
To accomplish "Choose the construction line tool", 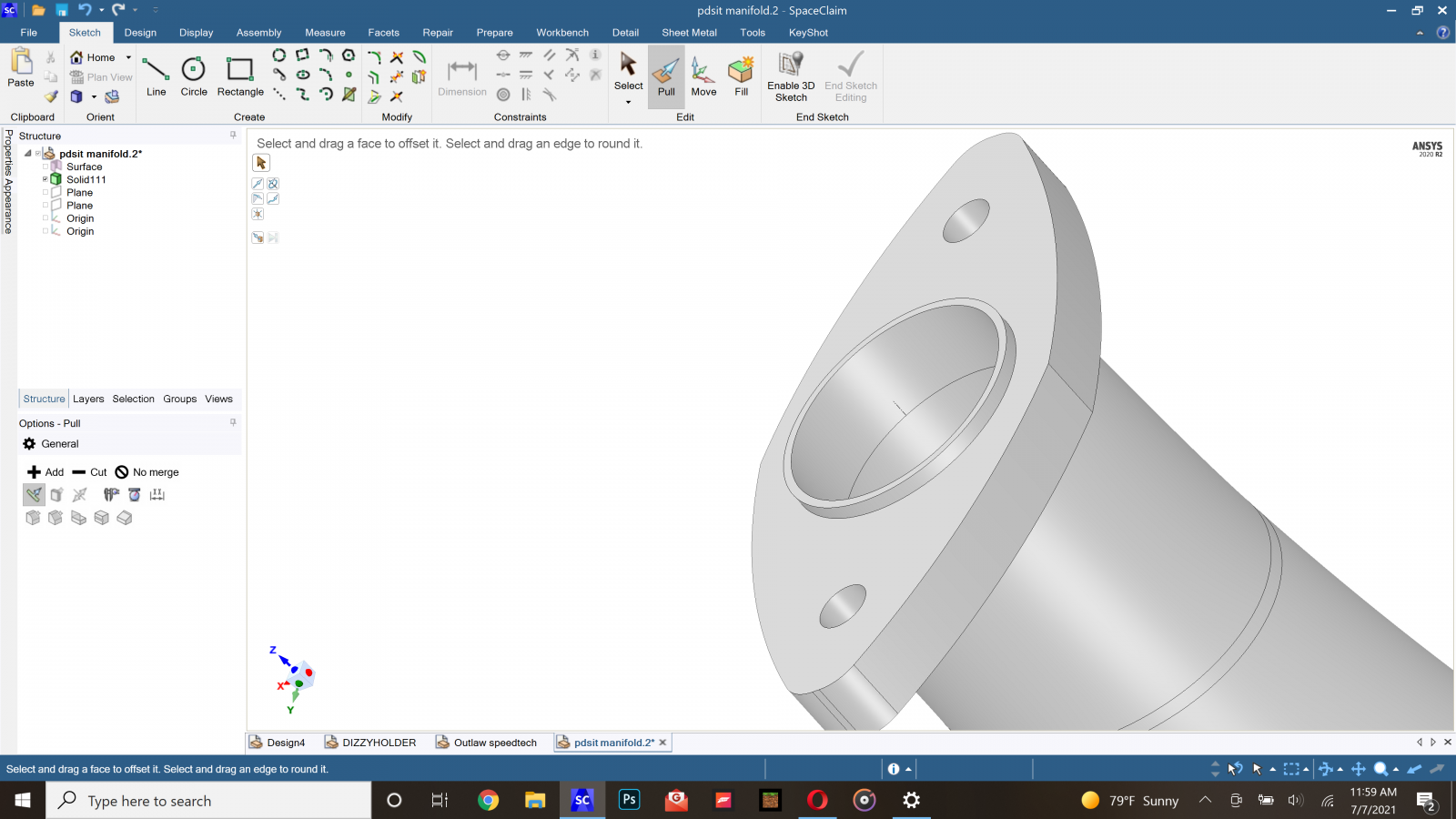I will pos(278,94).
